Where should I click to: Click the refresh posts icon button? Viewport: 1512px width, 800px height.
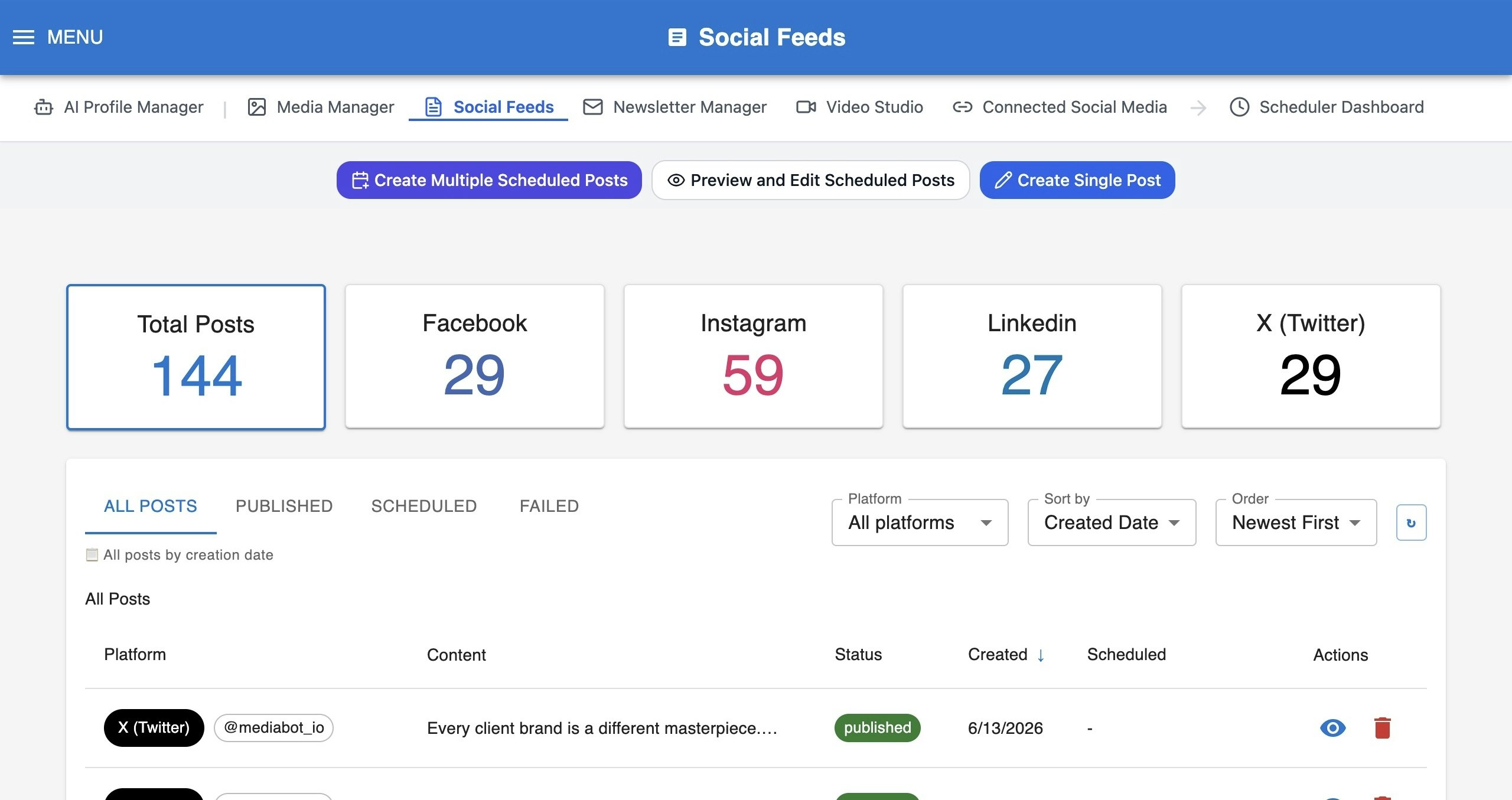tap(1411, 523)
